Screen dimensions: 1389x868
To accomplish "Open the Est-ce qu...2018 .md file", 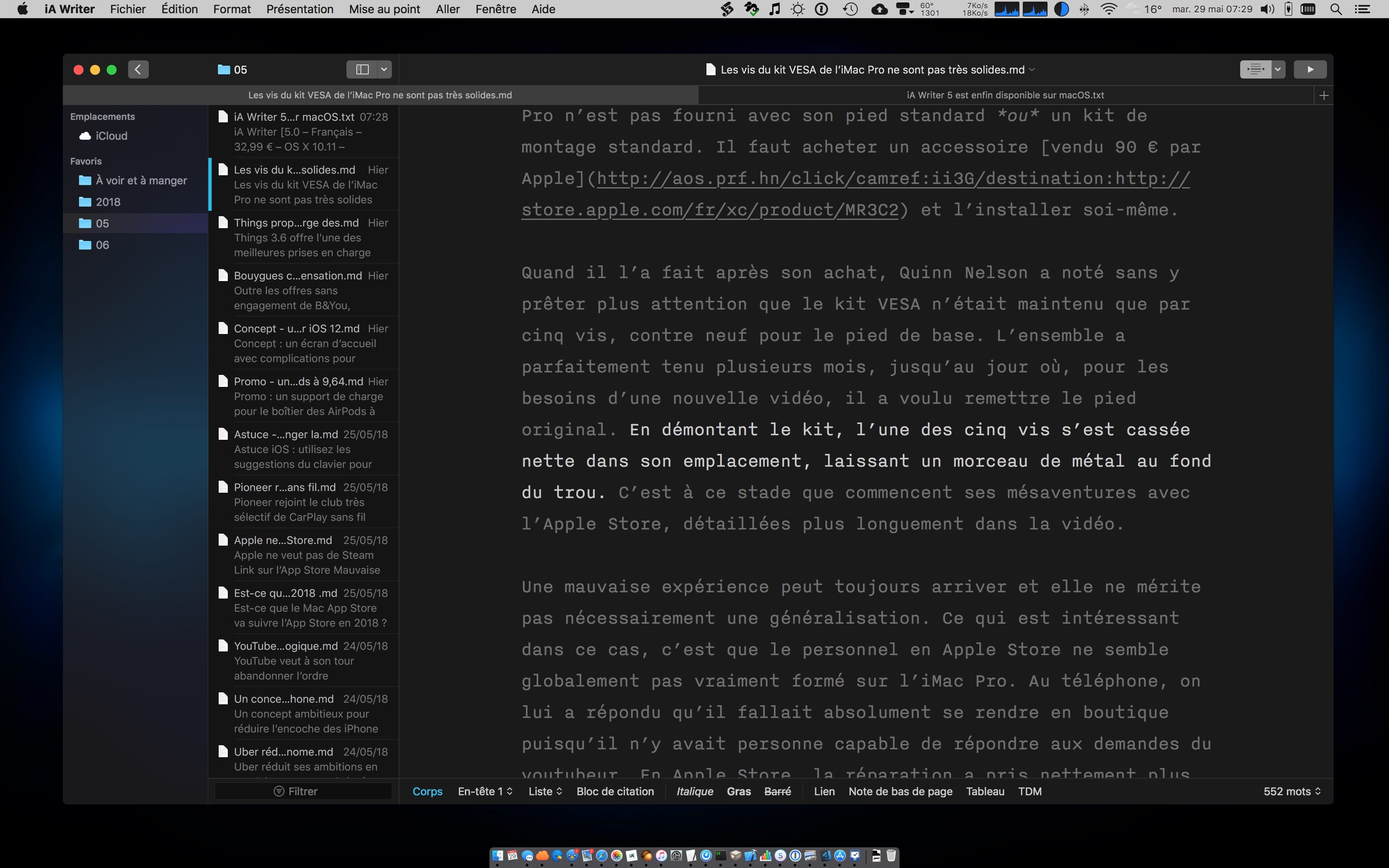I will click(304, 607).
